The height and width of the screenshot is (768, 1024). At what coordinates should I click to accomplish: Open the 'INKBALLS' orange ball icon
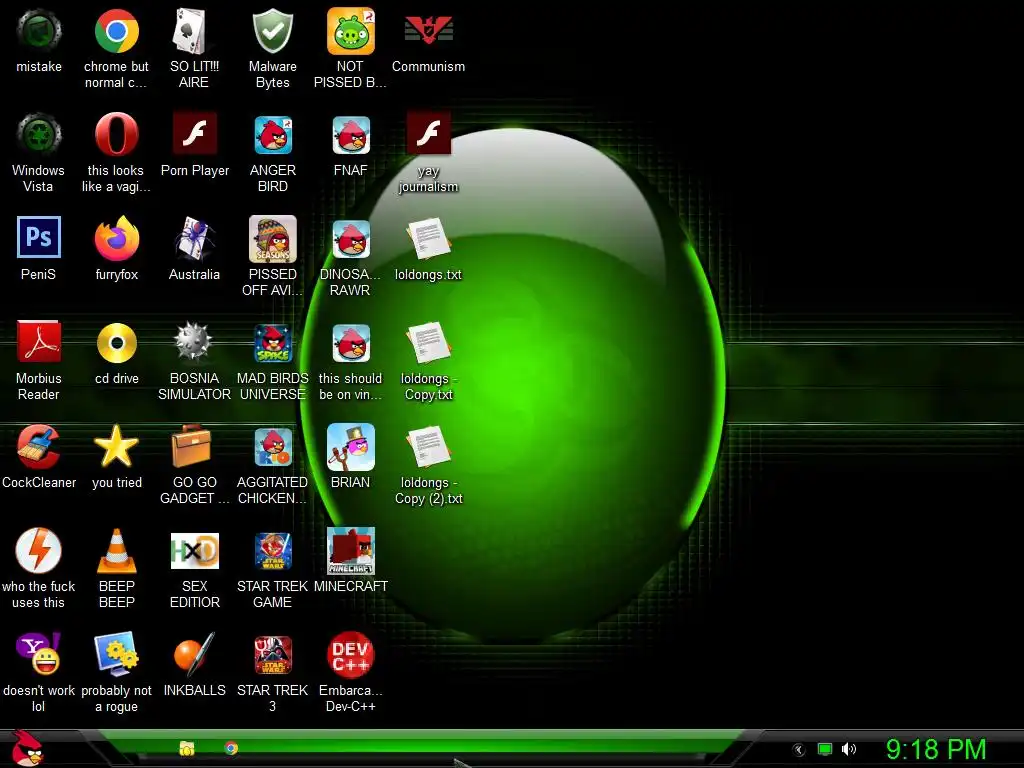tap(194, 654)
